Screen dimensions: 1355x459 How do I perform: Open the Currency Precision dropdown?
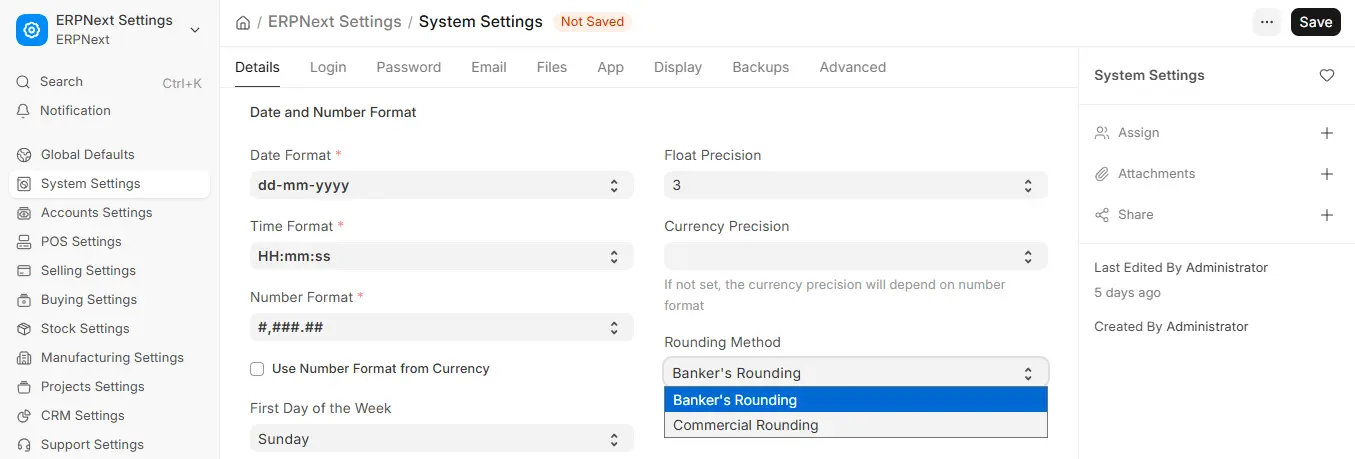coord(856,256)
